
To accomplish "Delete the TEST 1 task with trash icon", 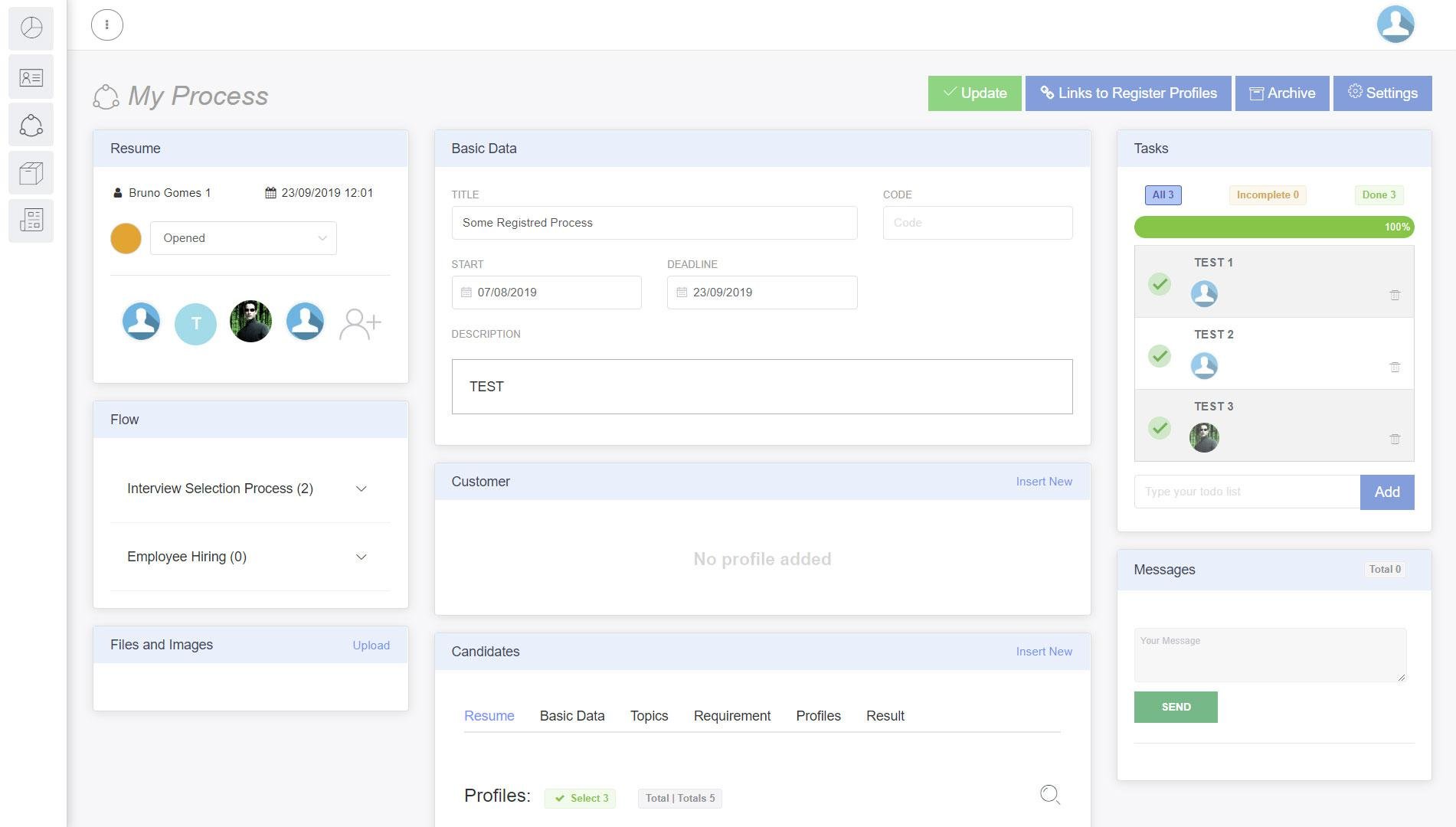I will [1395, 295].
